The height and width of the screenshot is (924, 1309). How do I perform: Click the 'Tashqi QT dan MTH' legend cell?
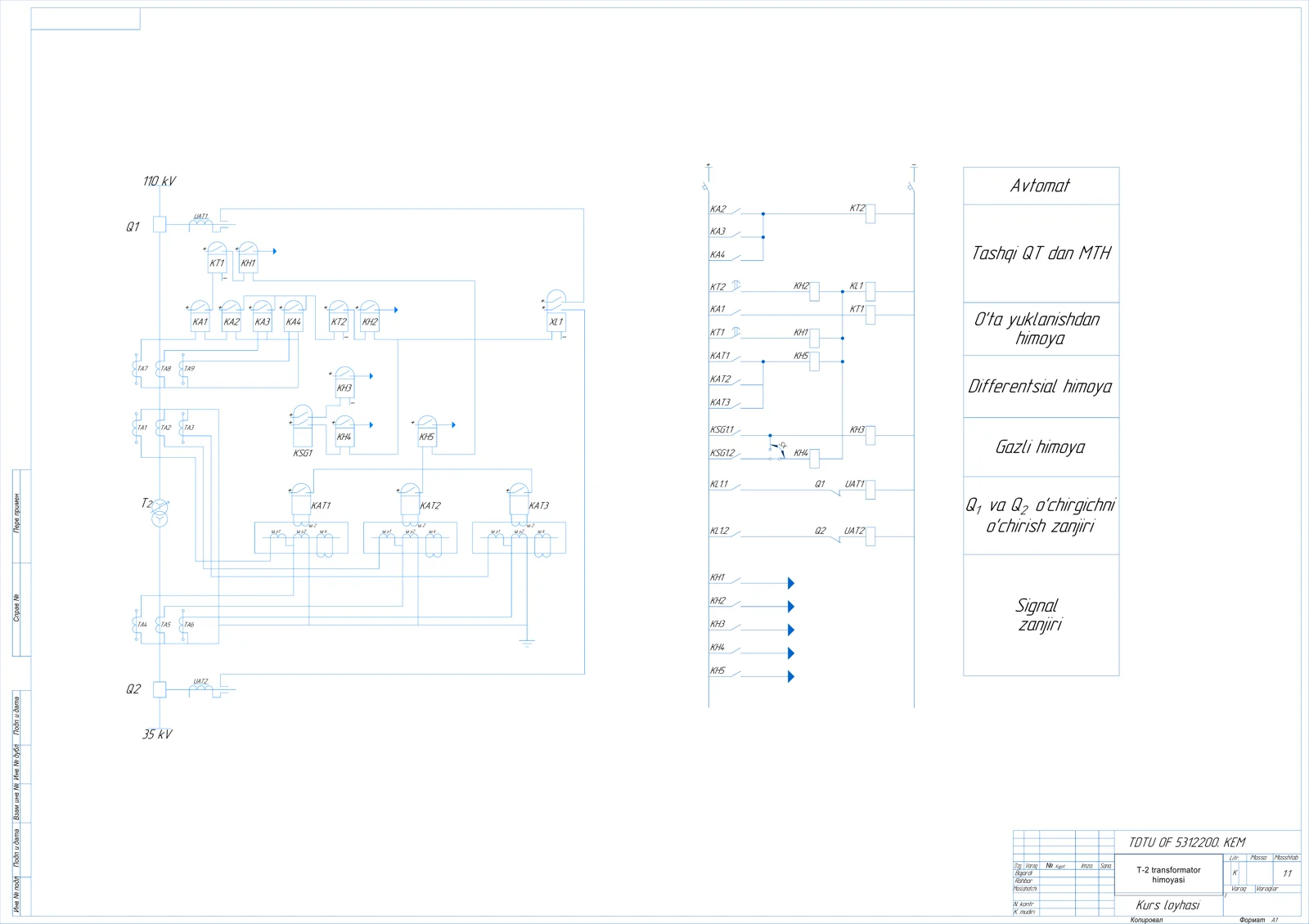(1041, 253)
